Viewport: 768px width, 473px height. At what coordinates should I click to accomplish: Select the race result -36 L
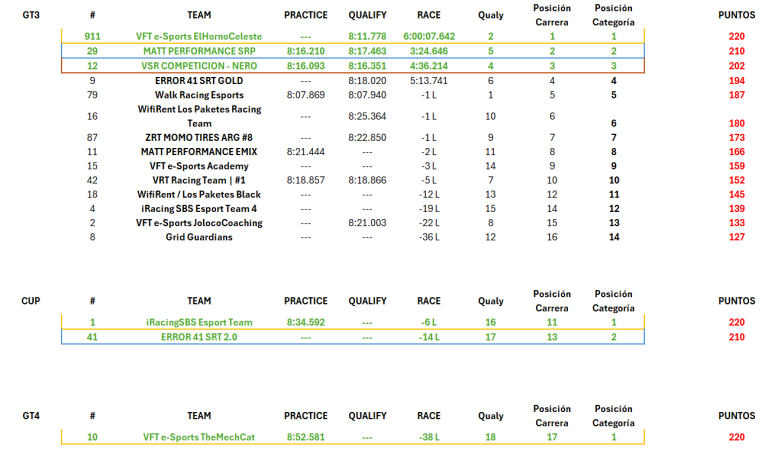(429, 236)
